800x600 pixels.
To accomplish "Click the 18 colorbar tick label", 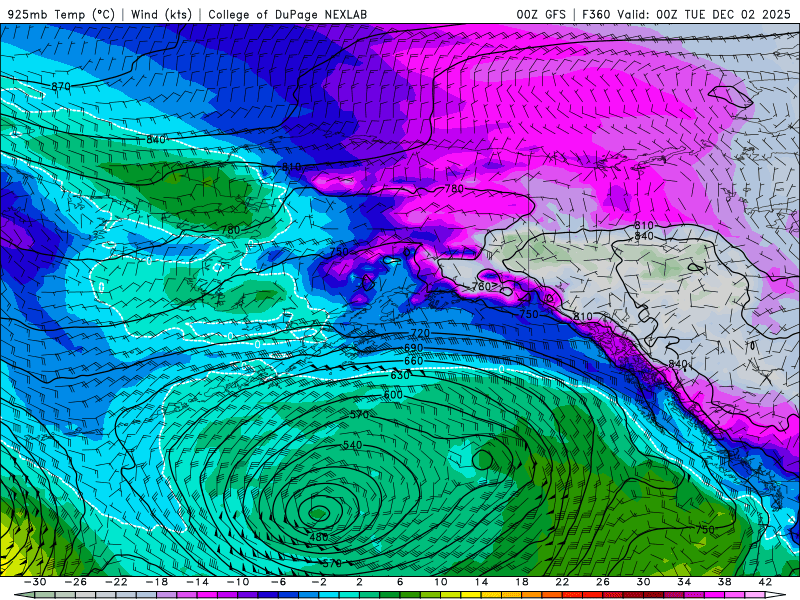I will (521, 582).
